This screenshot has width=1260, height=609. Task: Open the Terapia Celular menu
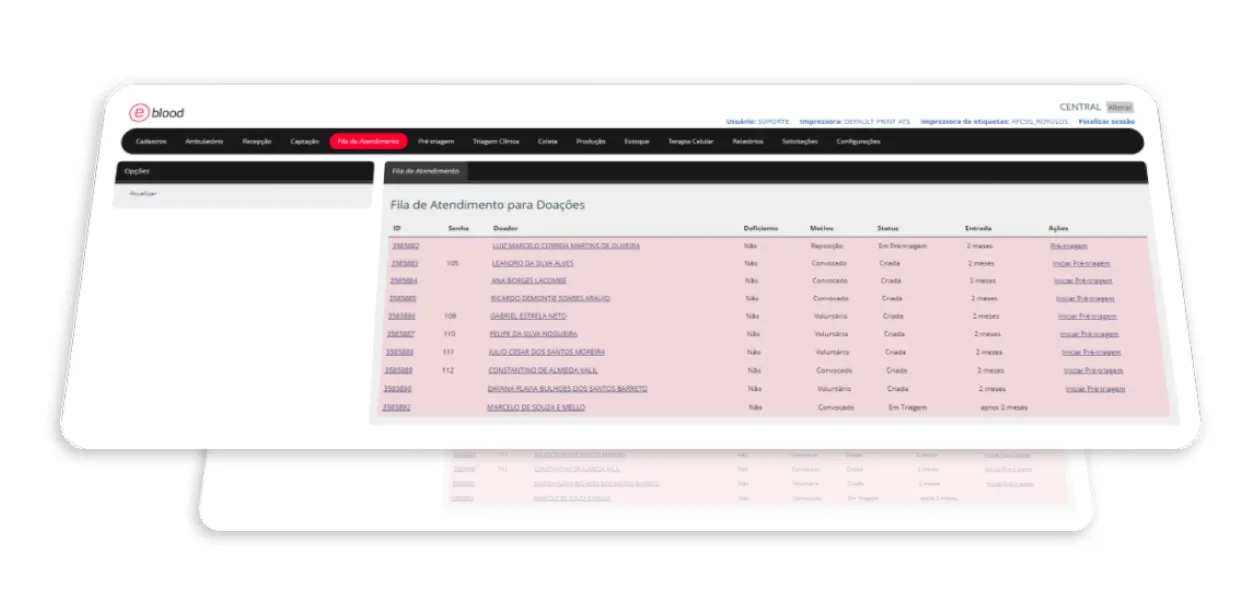691,141
